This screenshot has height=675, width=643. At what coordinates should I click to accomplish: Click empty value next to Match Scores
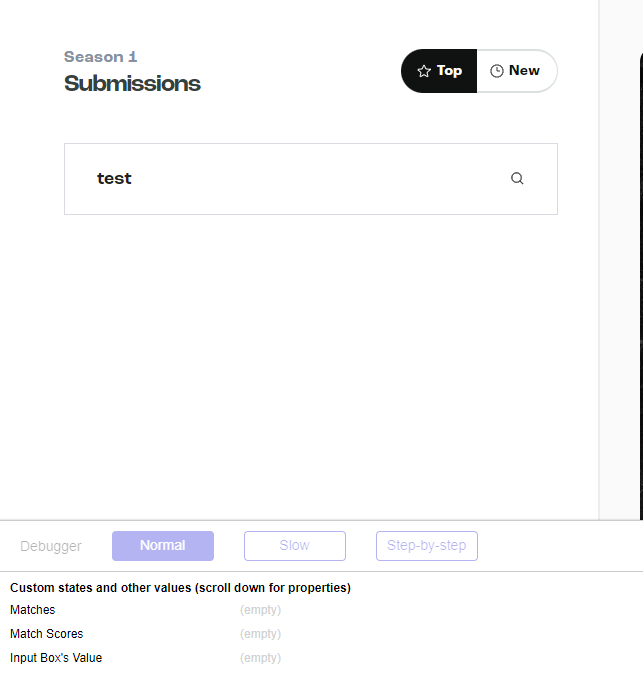pyautogui.click(x=260, y=634)
